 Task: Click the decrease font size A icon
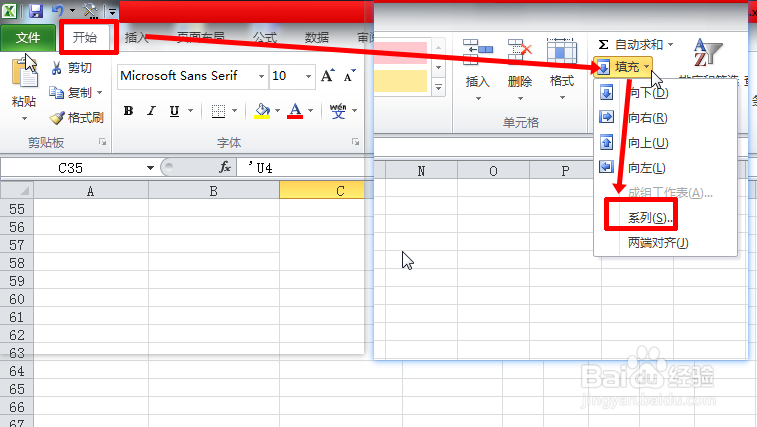point(349,76)
